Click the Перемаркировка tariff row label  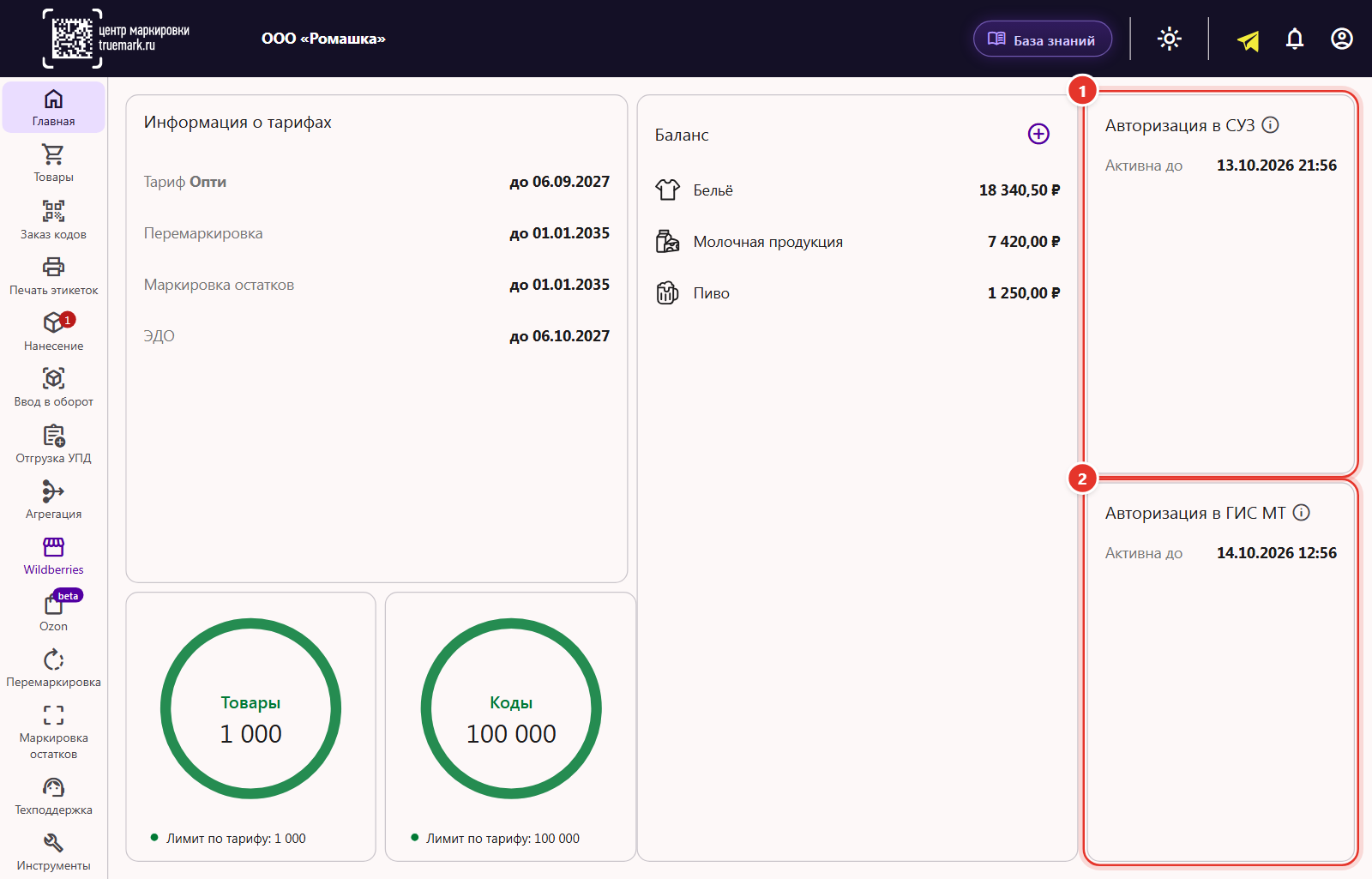click(x=203, y=233)
